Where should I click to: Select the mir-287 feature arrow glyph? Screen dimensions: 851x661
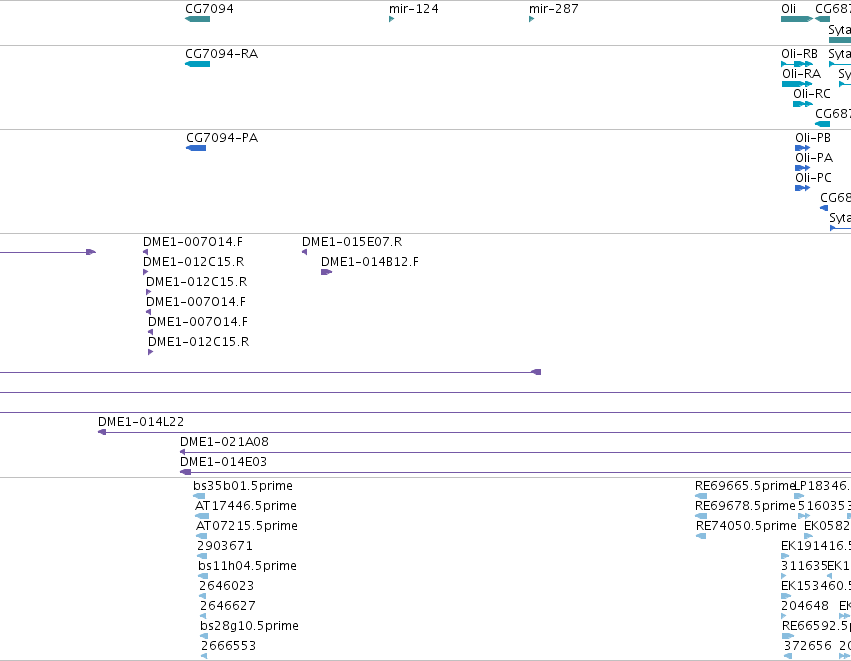pyautogui.click(x=531, y=19)
